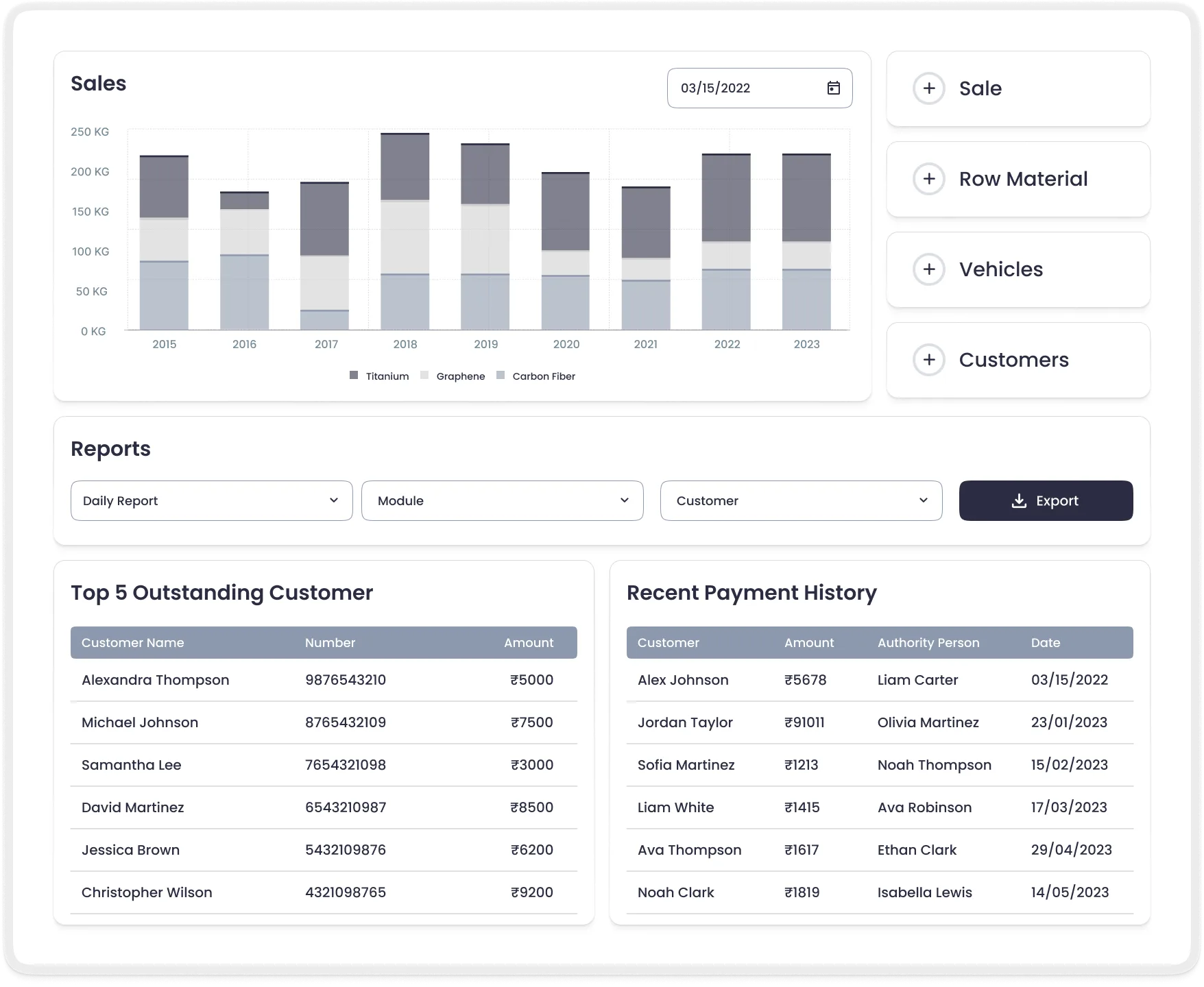The width and height of the screenshot is (1204, 987).
Task: Toggle the Carbon Fiber series in the legend
Action: [536, 376]
